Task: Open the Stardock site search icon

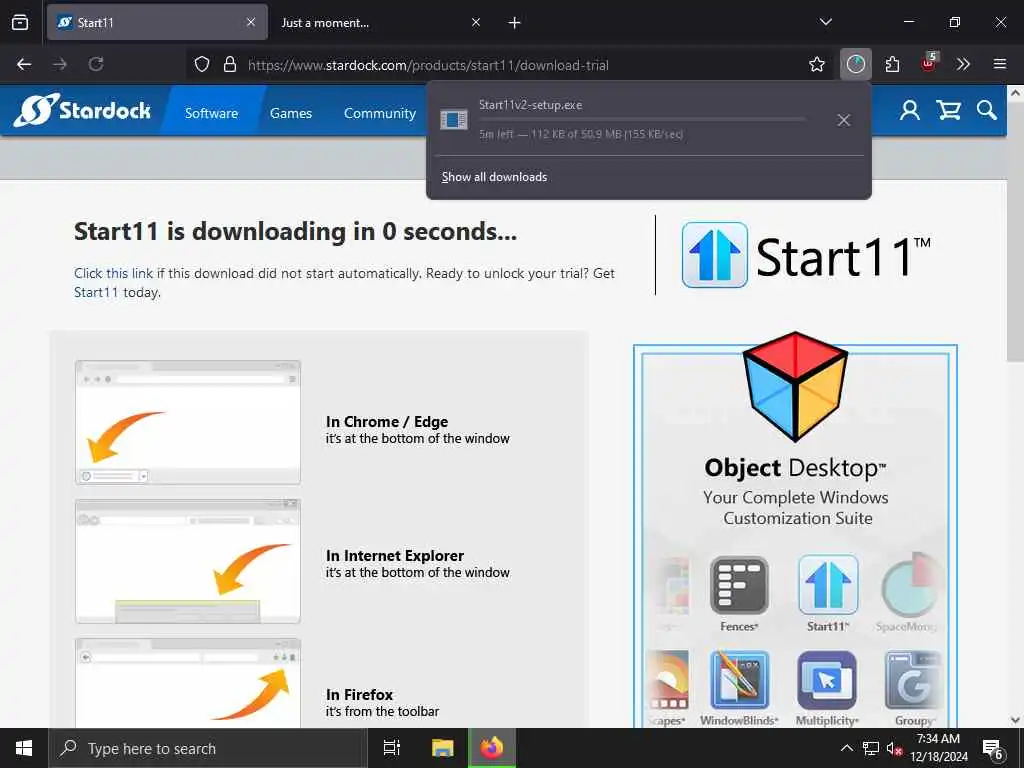Action: [986, 110]
